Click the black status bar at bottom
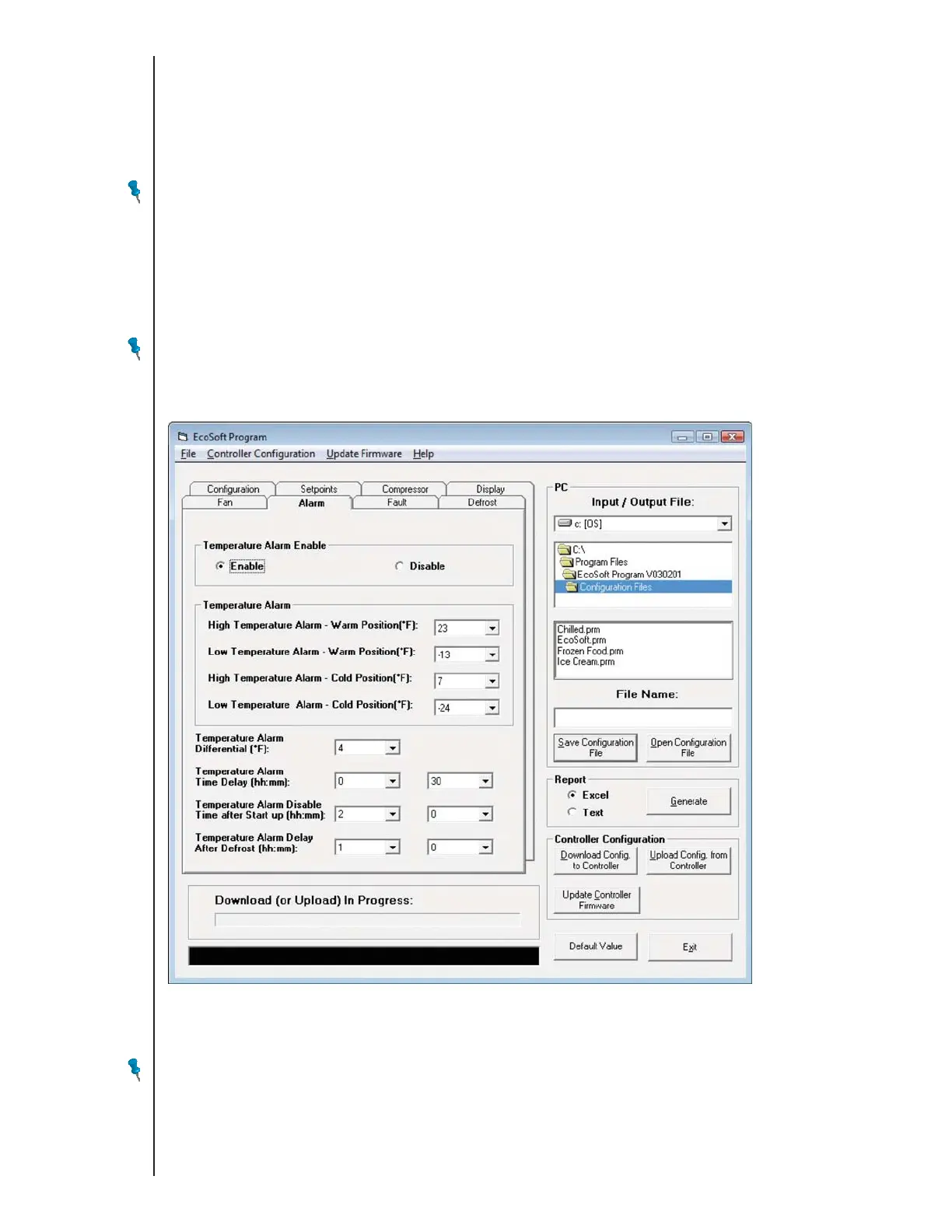Viewport: 952px width, 1232px height. tap(364, 956)
